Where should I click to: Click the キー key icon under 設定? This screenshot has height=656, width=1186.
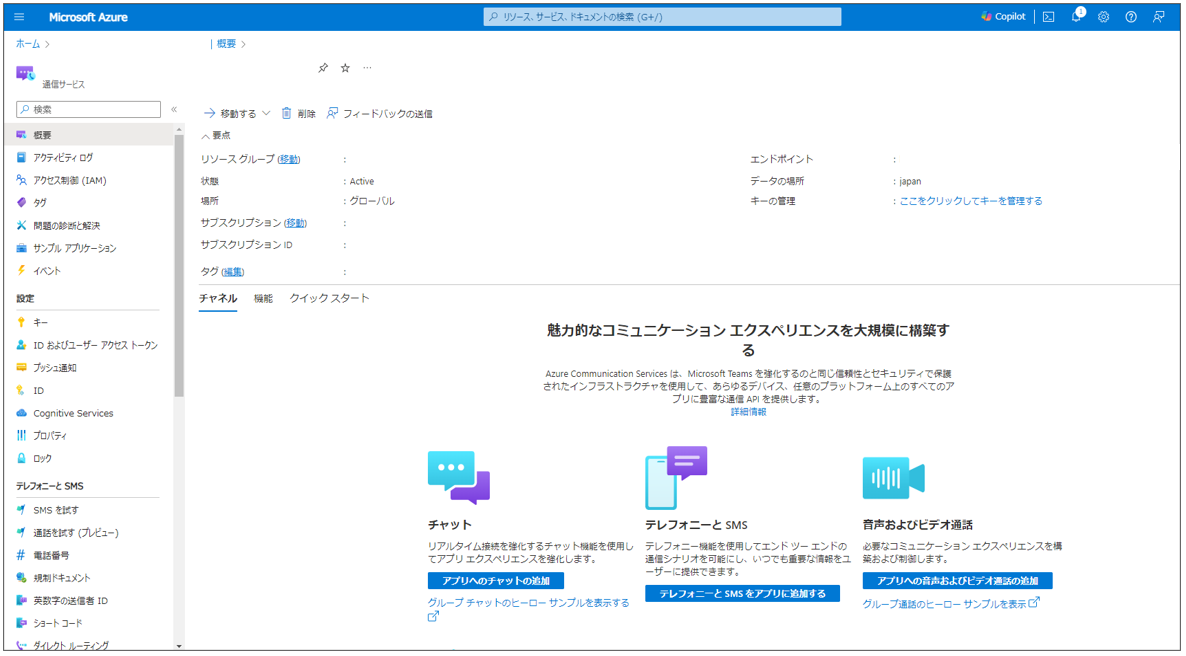[x=22, y=322]
